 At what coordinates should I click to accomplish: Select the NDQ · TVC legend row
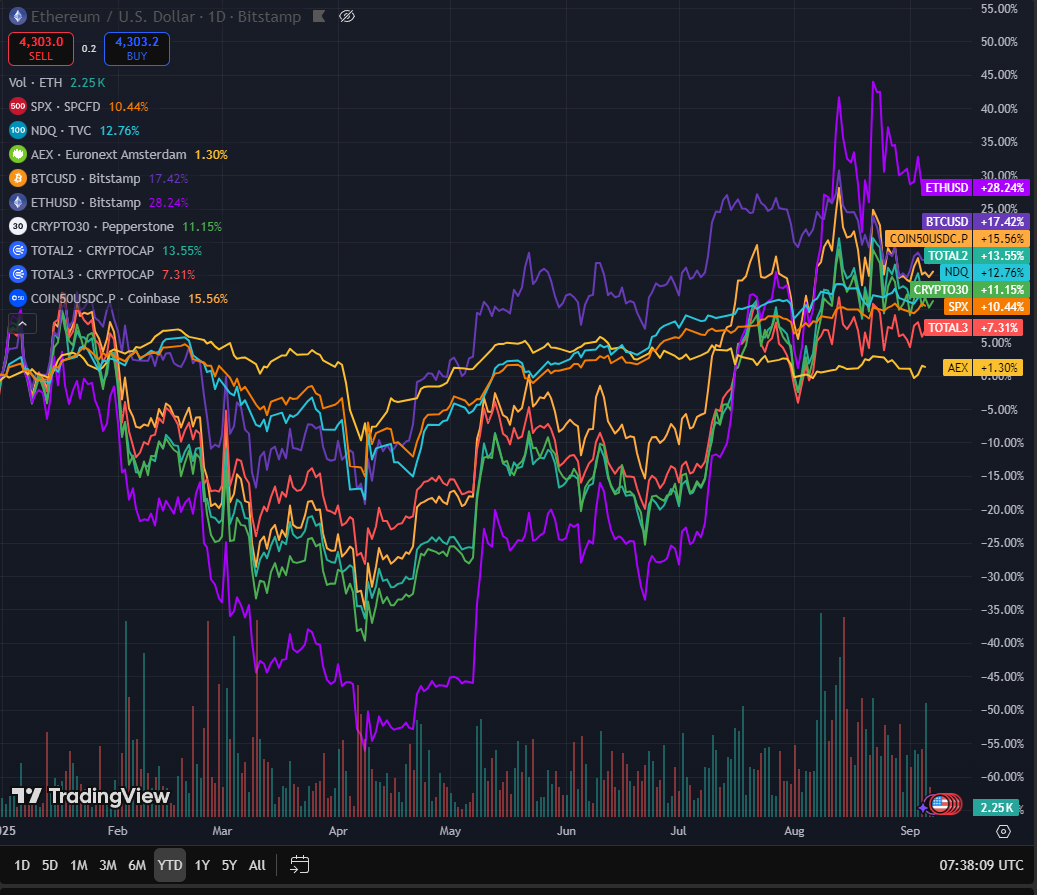(x=75, y=130)
